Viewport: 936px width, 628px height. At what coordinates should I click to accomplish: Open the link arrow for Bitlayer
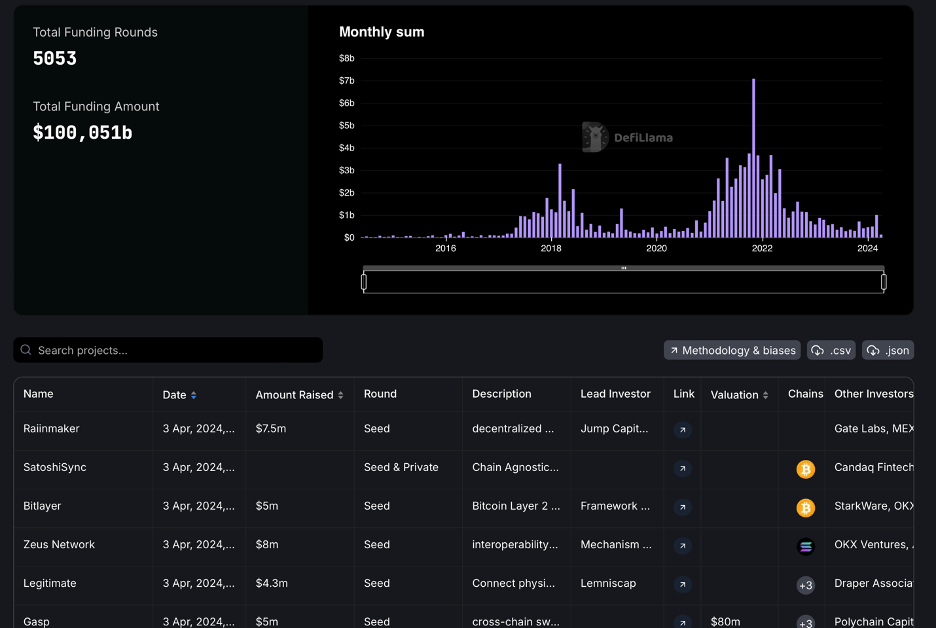pos(682,507)
